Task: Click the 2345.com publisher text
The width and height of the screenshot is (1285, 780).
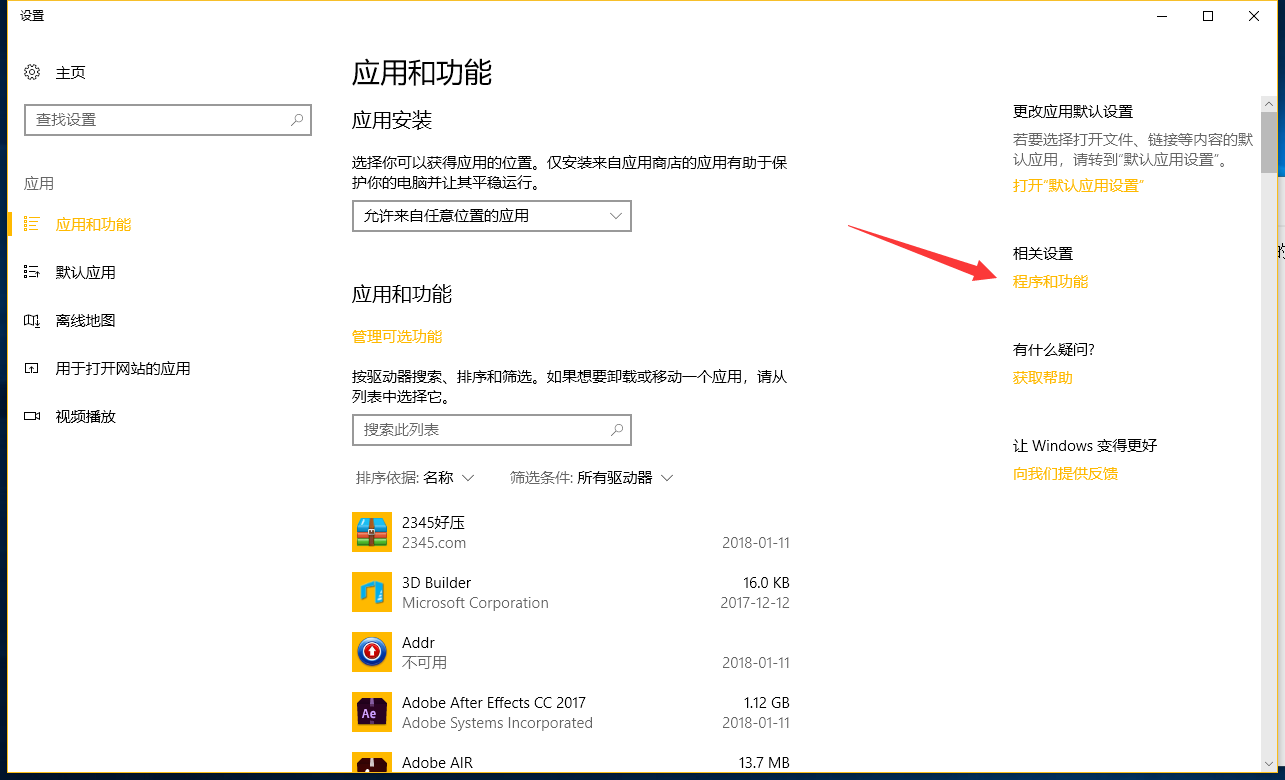Action: pos(434,543)
